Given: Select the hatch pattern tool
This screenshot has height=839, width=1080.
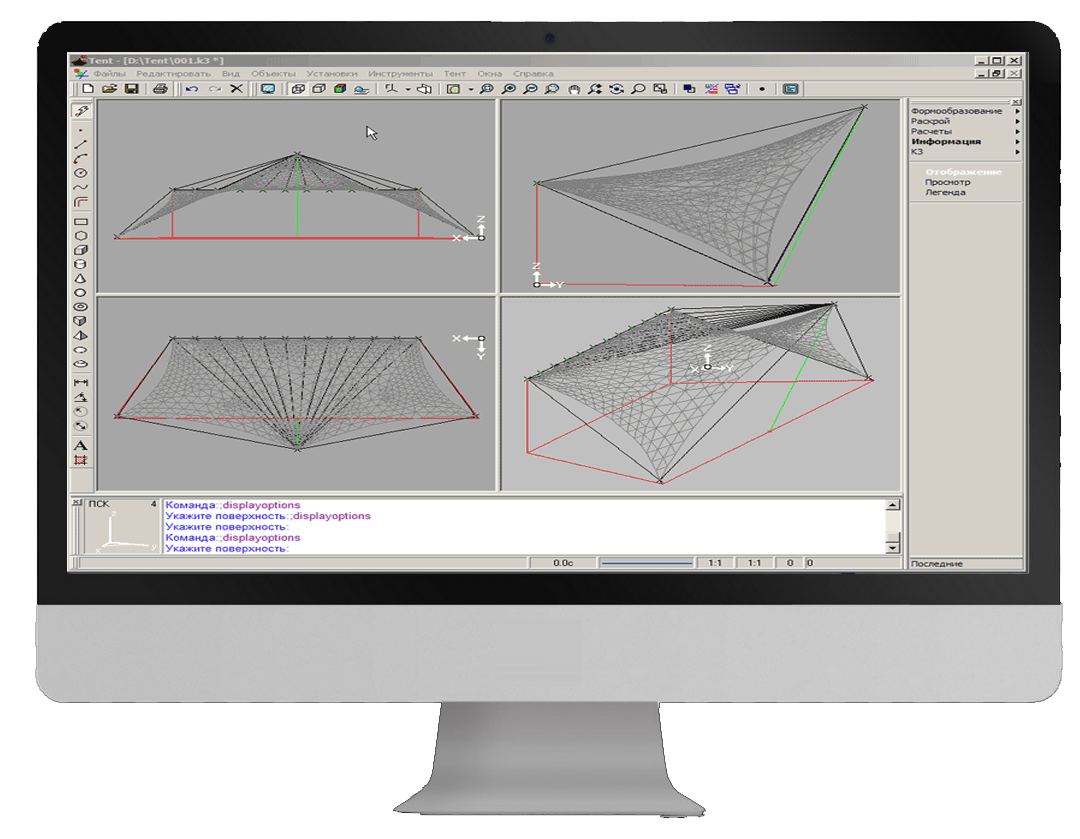Looking at the screenshot, I should (x=81, y=460).
